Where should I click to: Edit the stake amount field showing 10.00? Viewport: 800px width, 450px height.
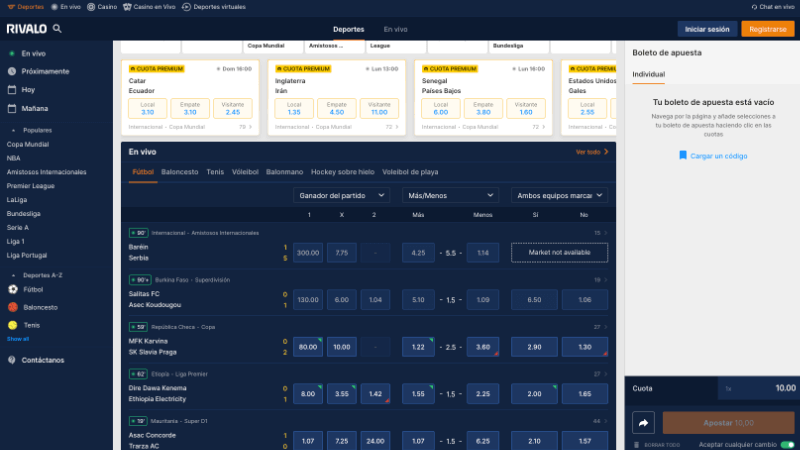[x=757, y=388]
